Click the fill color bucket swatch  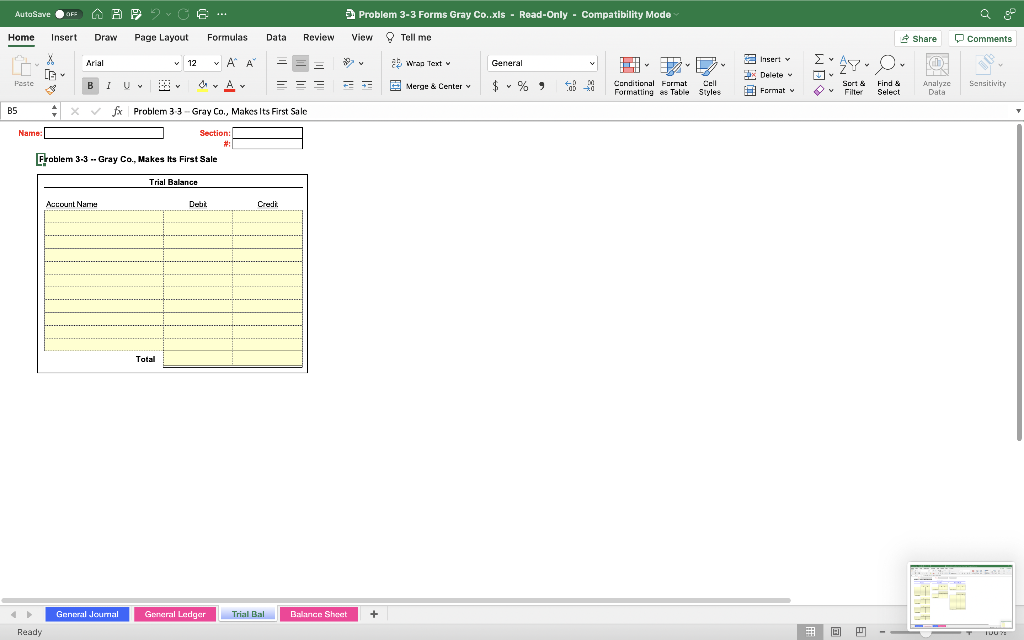202,86
